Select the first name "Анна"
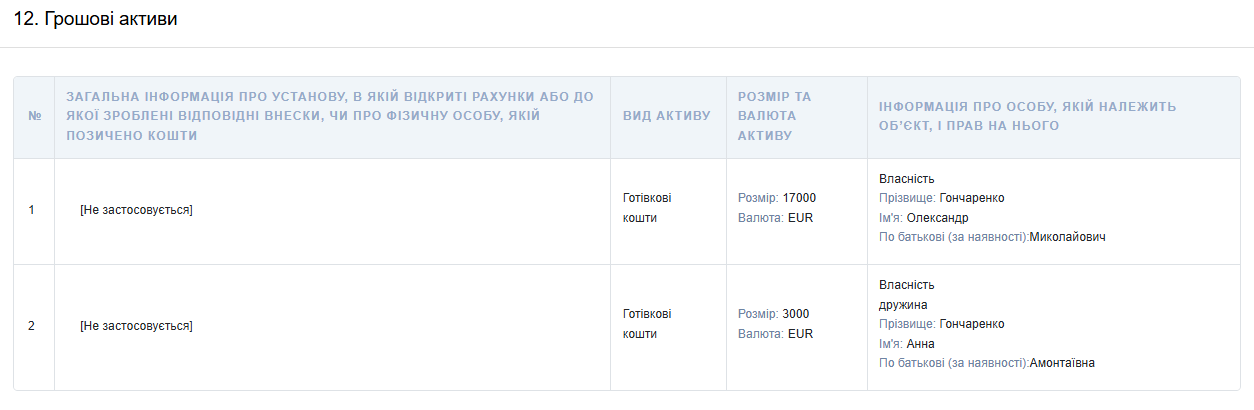The height and width of the screenshot is (410, 1254). coord(920,344)
